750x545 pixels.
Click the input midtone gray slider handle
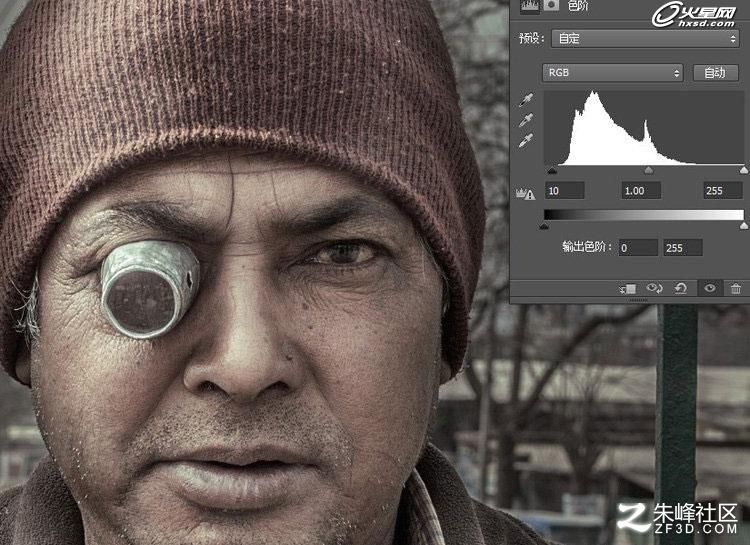coord(649,170)
